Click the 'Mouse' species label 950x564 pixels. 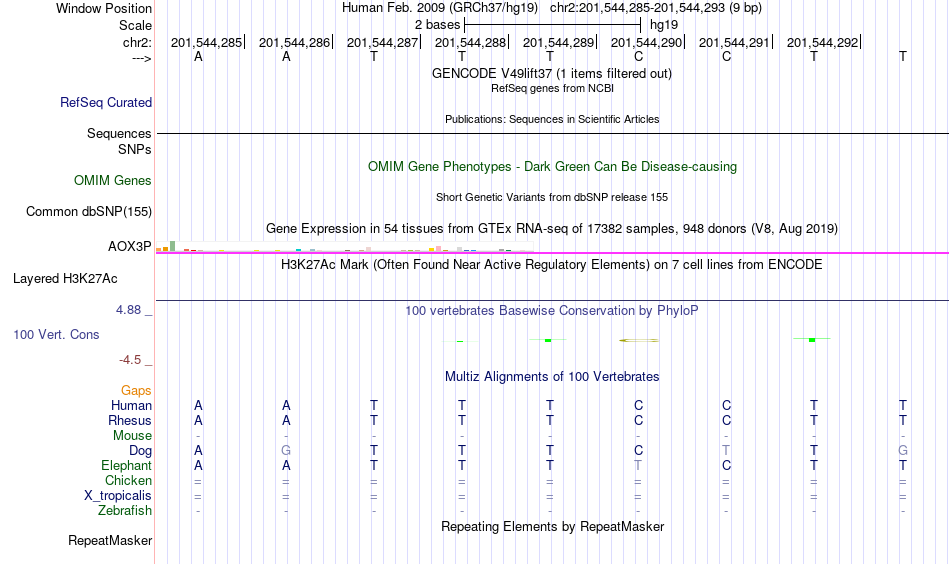[132, 436]
